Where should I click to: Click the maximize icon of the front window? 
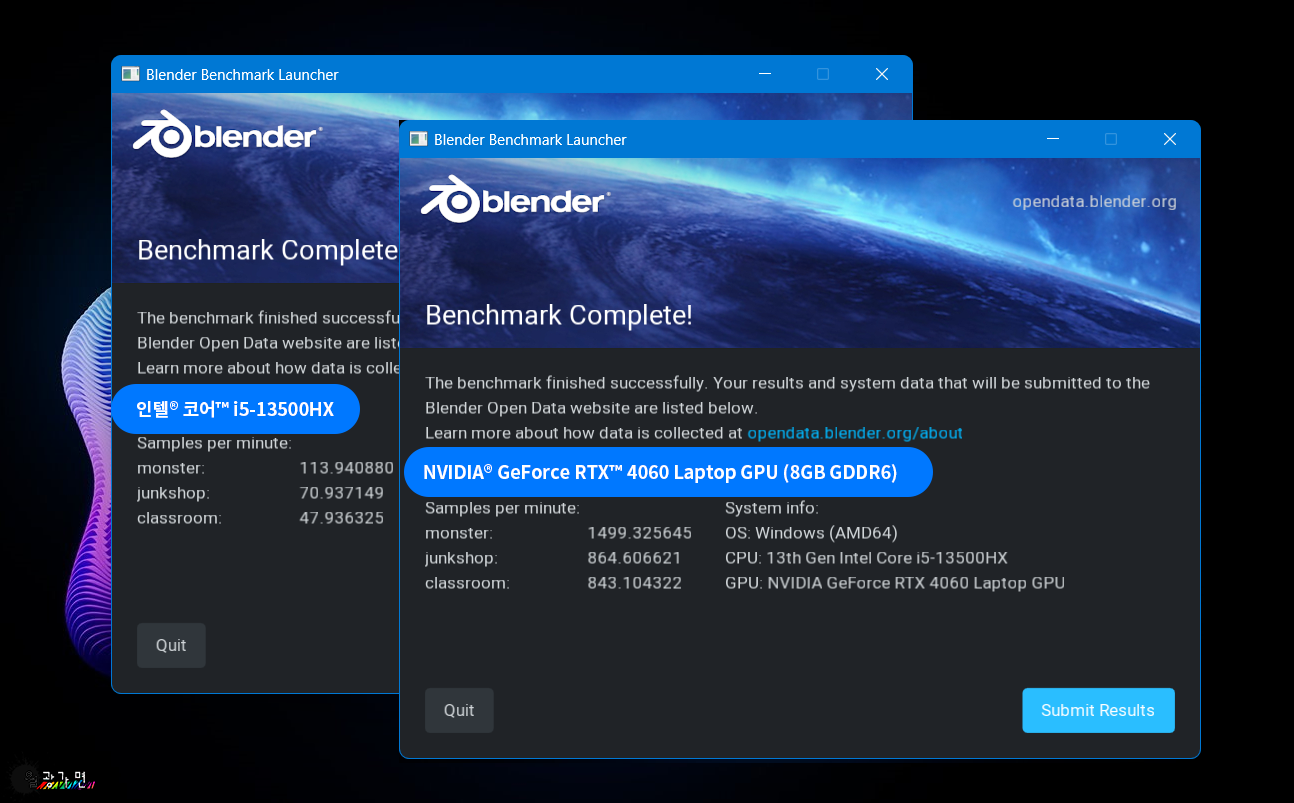click(x=1111, y=139)
